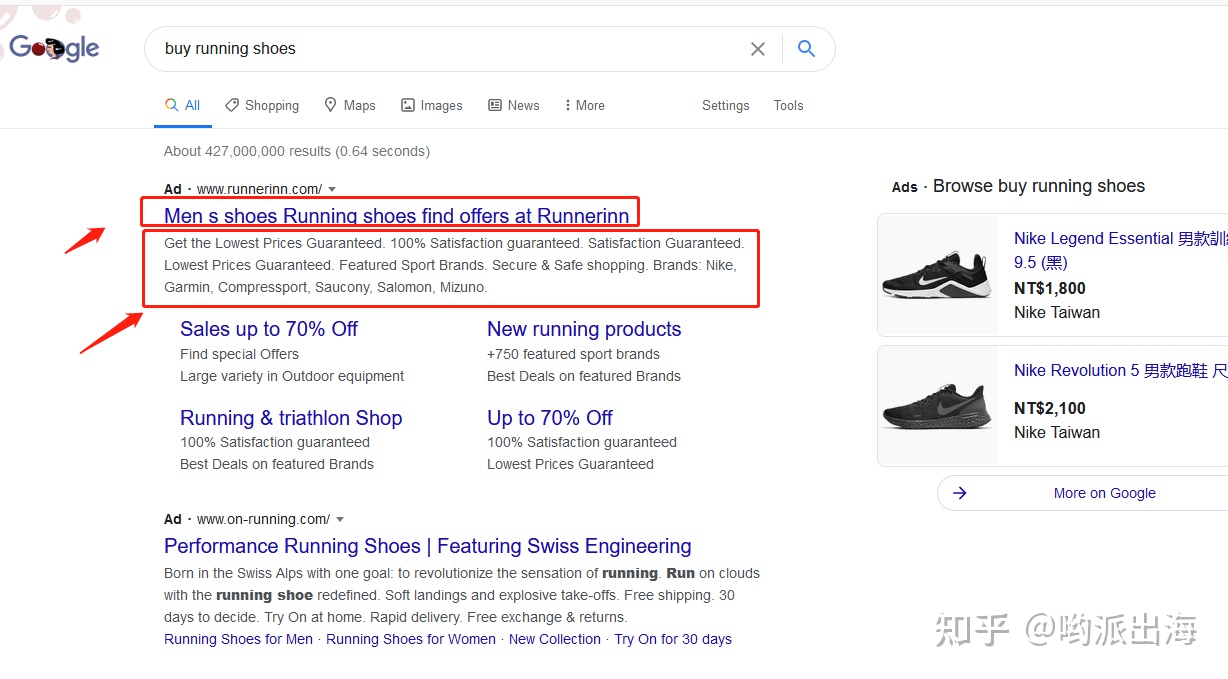Click the Nike Legend Essential shoe thumbnail

point(938,275)
